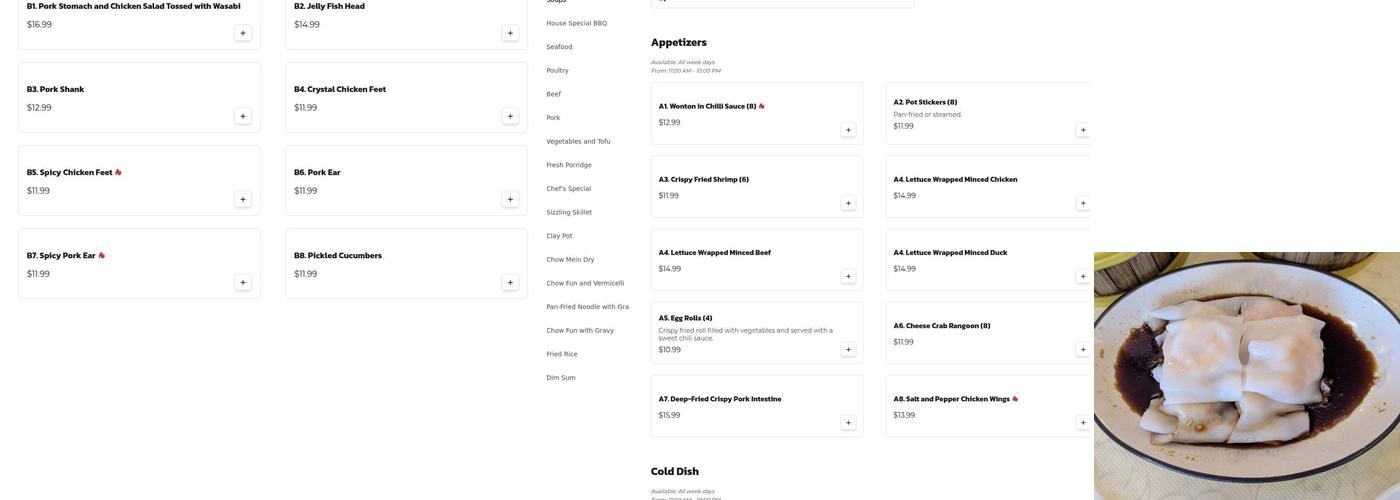The image size is (1400, 500).
Task: Open the rice noodle roll photo
Action: pos(1246,376)
